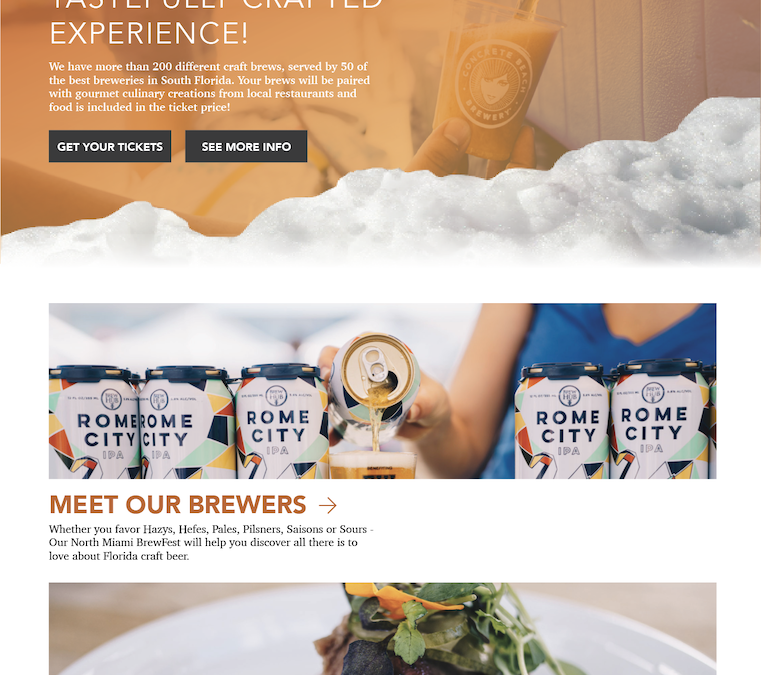The image size is (761, 675).
Task: Click the GET YOUR TICKETS button
Action: click(x=110, y=146)
